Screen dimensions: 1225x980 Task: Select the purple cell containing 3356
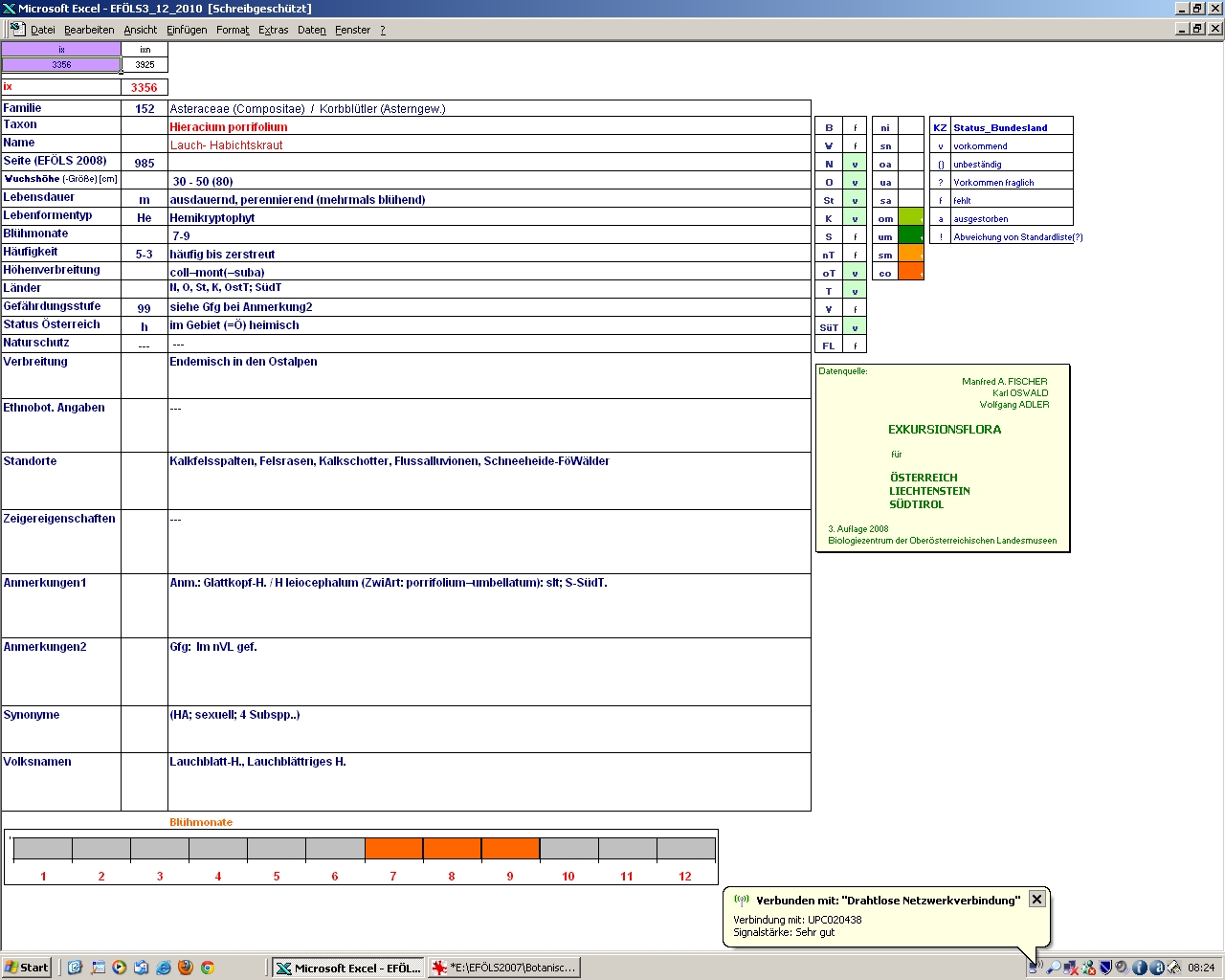61,65
